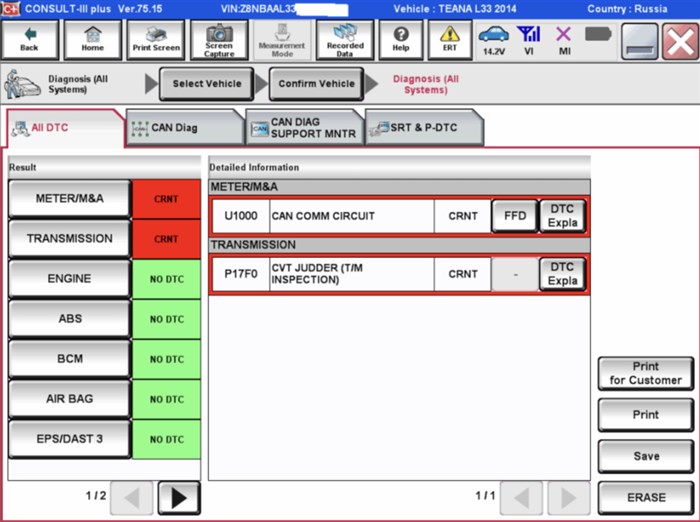This screenshot has width=700, height=522.
Task: Go to next page of result list
Action: click(178, 497)
